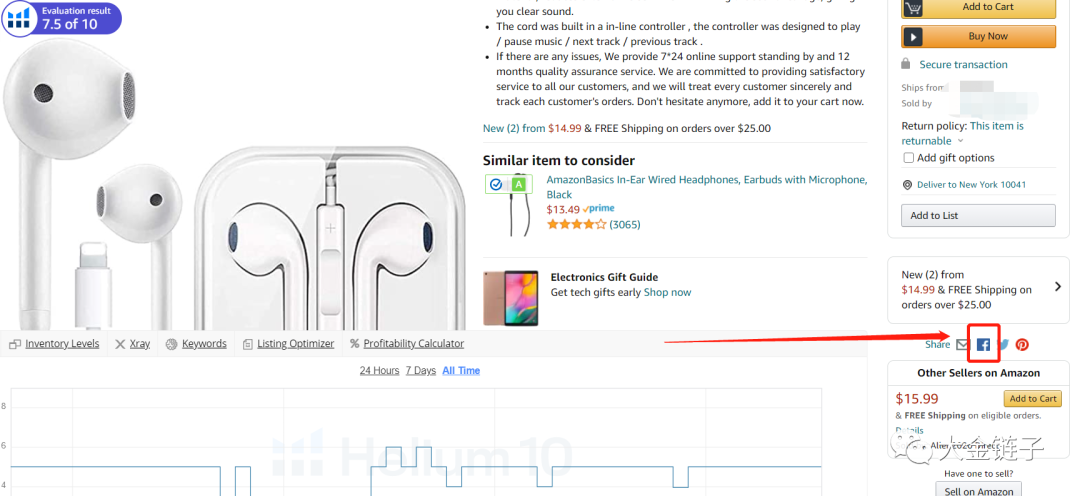Expand the return policy details chevron
1080x496 pixels.
point(961,141)
